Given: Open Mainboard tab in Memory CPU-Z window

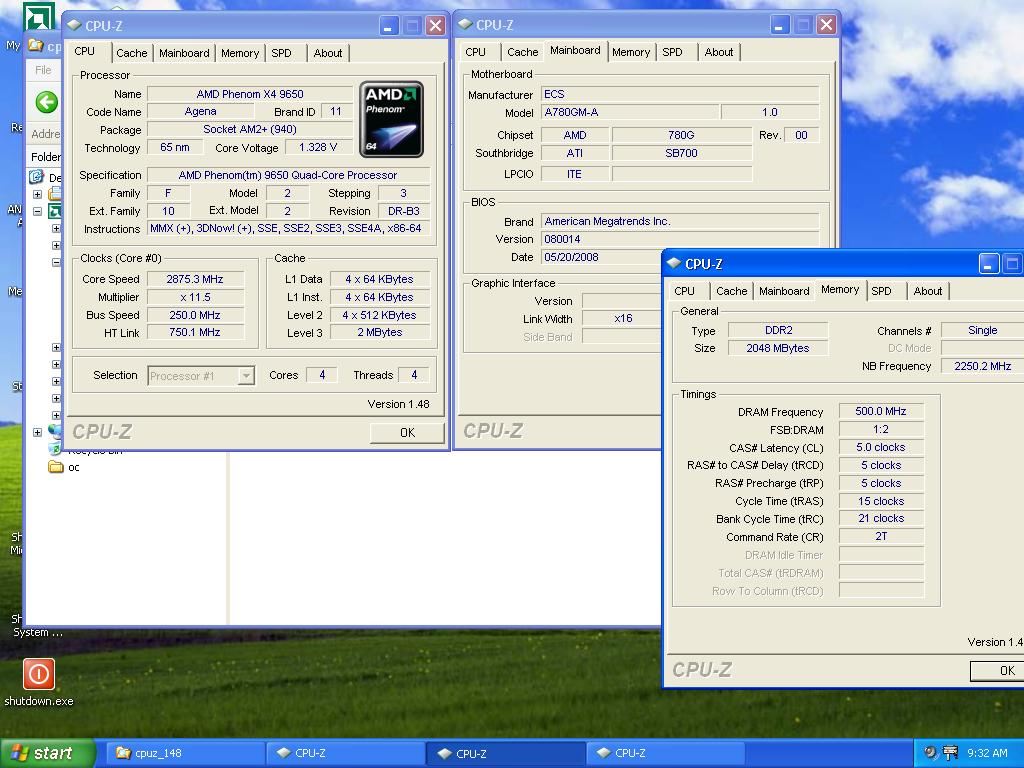Looking at the screenshot, I should tap(784, 291).
